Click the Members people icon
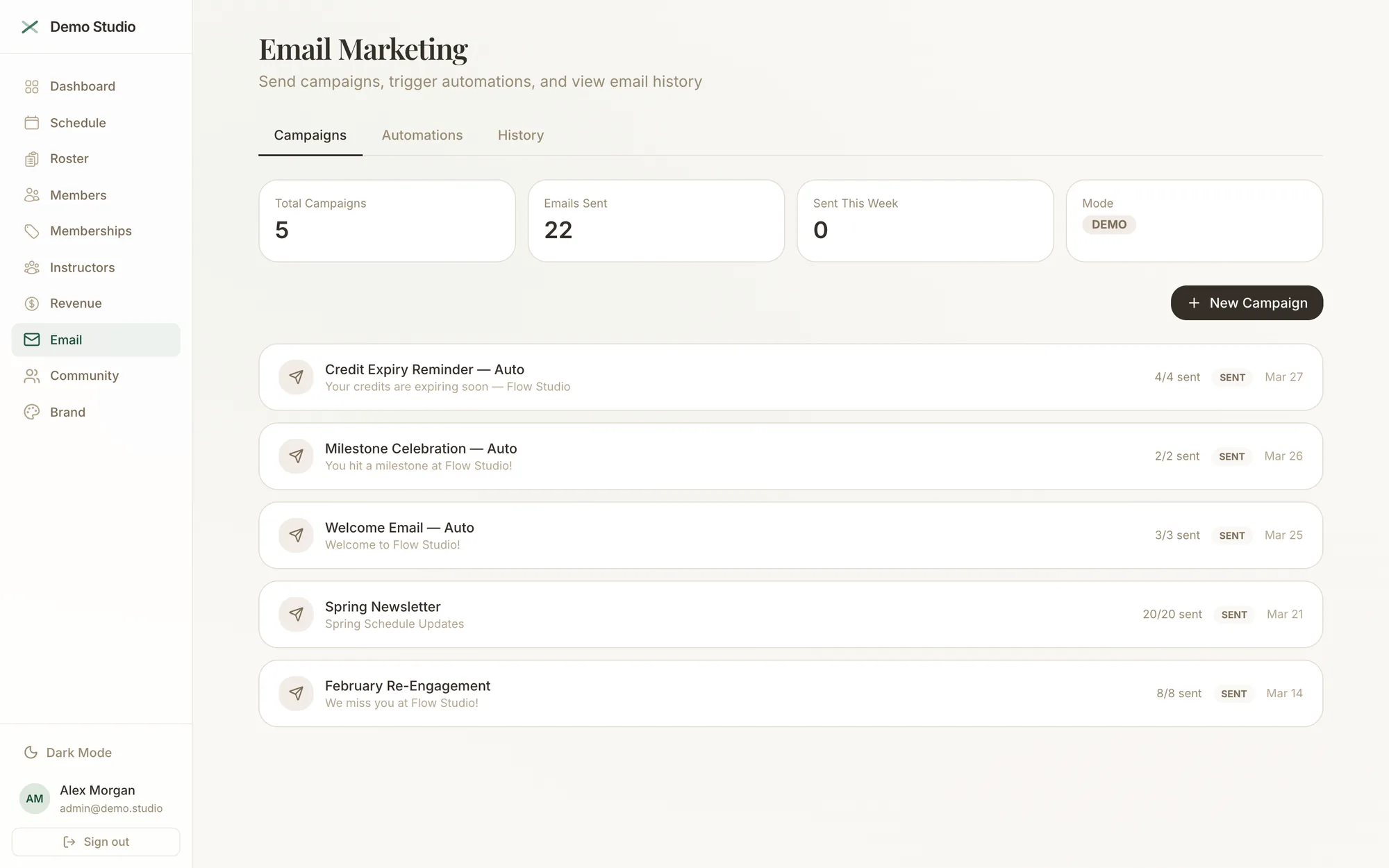This screenshot has width=1389, height=868. coord(32,195)
